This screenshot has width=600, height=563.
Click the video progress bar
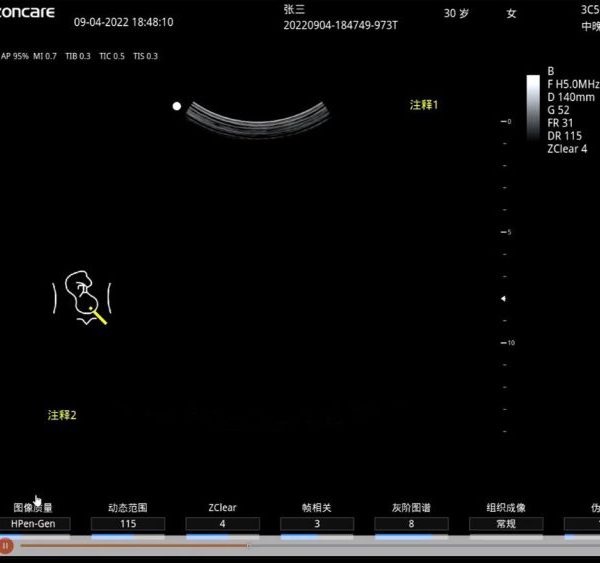coord(300,546)
